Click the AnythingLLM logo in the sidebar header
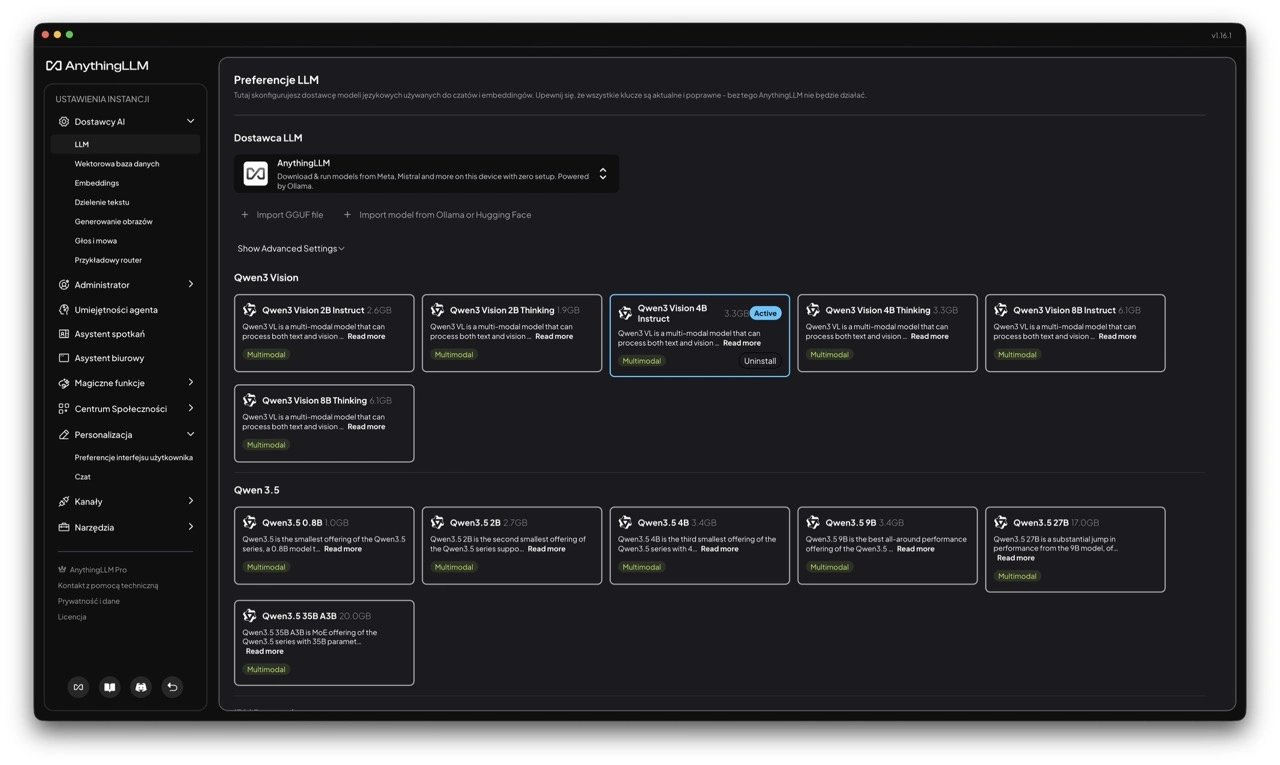 (x=97, y=66)
